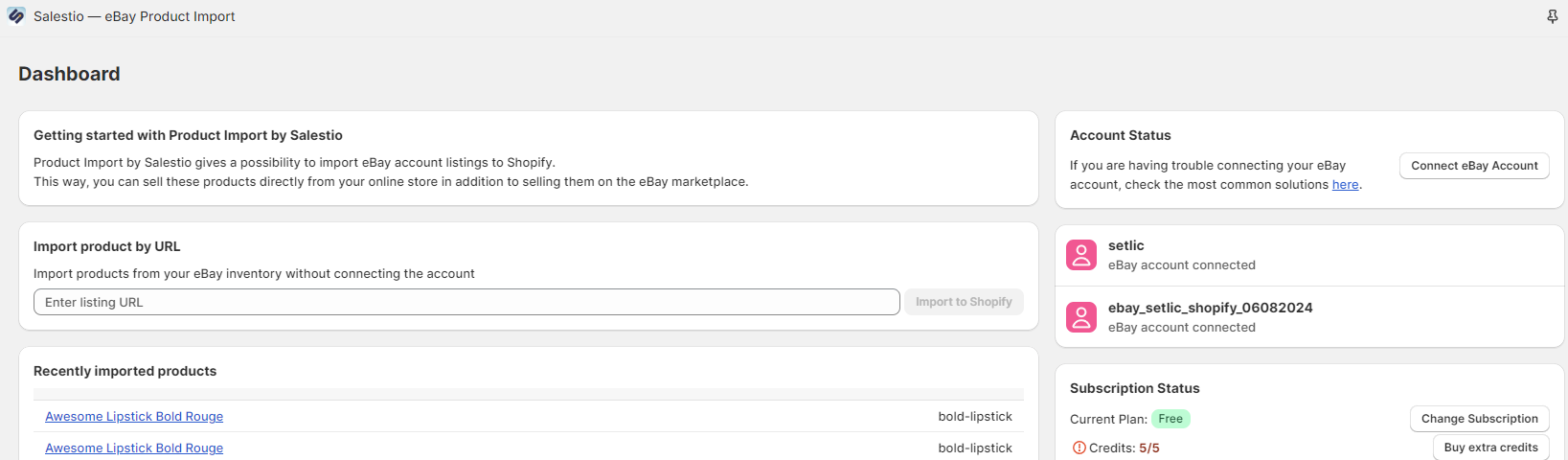
Task: Click the ebay_setlic_shopify_06082024 avatar icon
Action: pos(1081,317)
